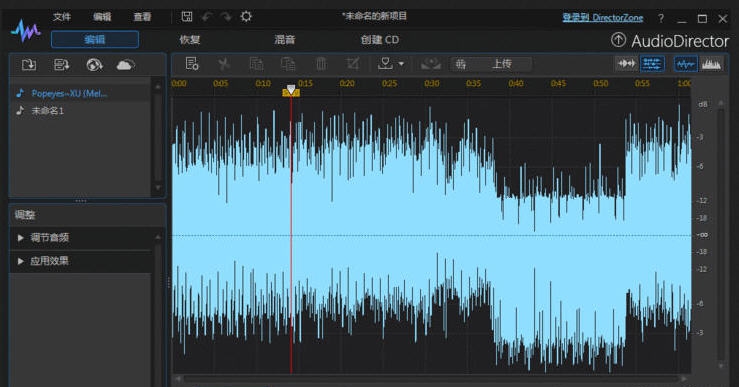Toggle the channel split view icon
739x387 pixels.
[x=626, y=64]
